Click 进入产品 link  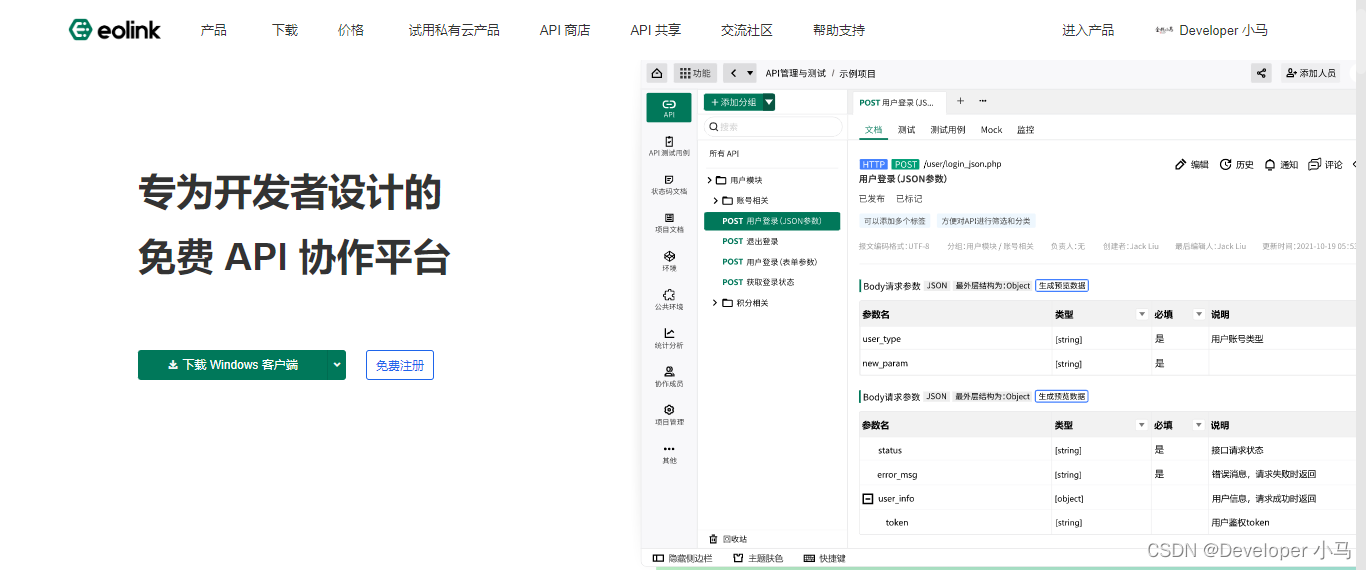(x=1088, y=30)
